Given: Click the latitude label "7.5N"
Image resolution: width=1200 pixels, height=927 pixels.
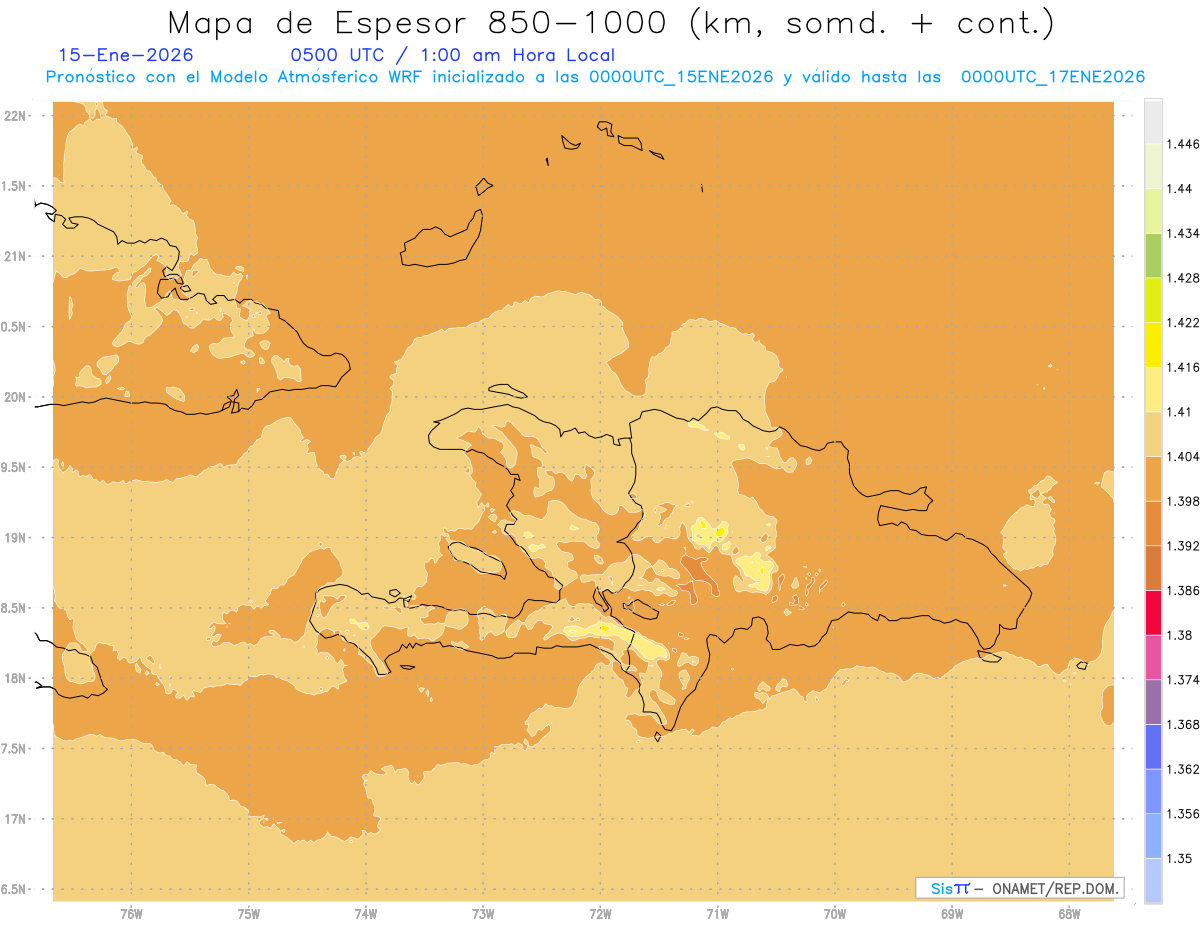Looking at the screenshot, I should tap(15, 749).
